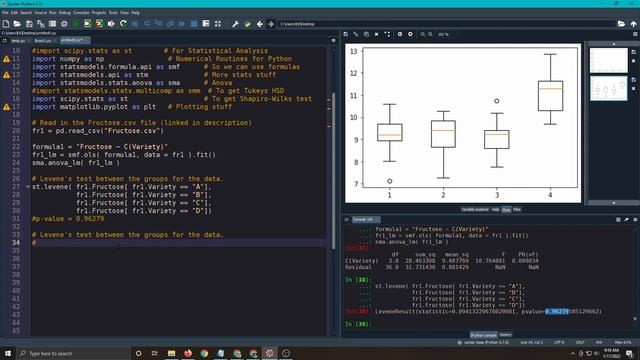Click UTF-8 encoding in status bar
The image size is (640, 360).
(x=559, y=342)
